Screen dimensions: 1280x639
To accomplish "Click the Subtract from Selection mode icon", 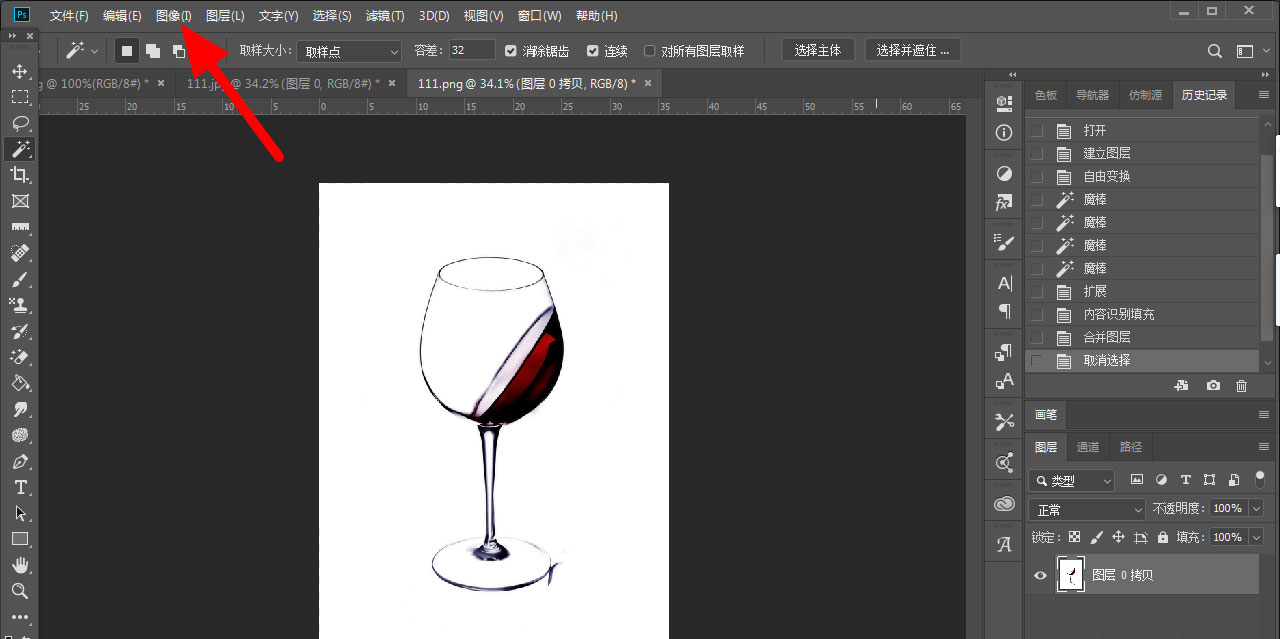I will click(179, 50).
